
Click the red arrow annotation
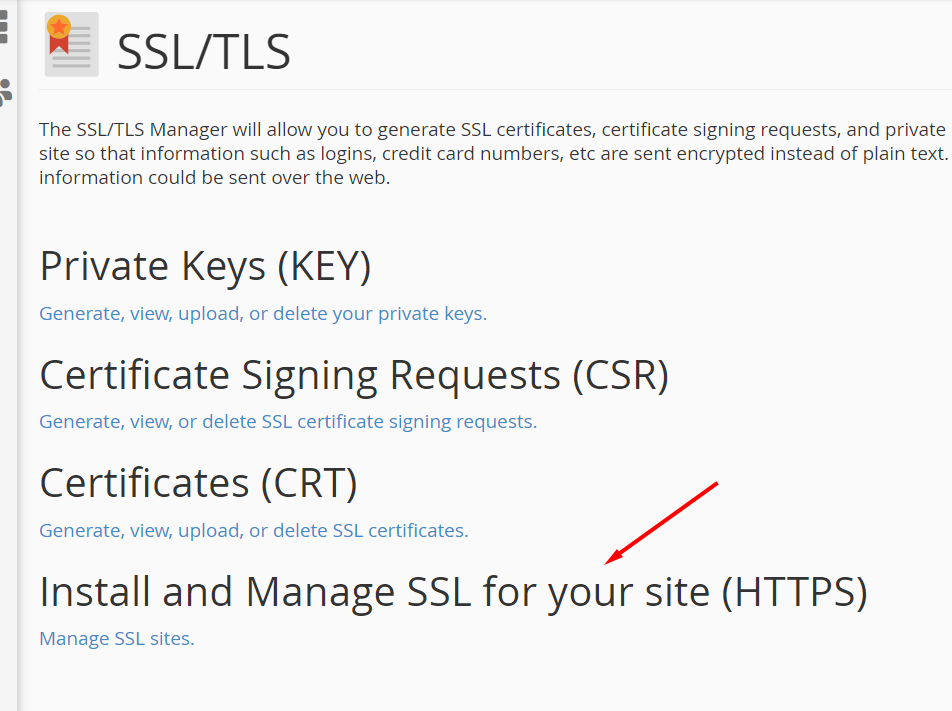(662, 523)
